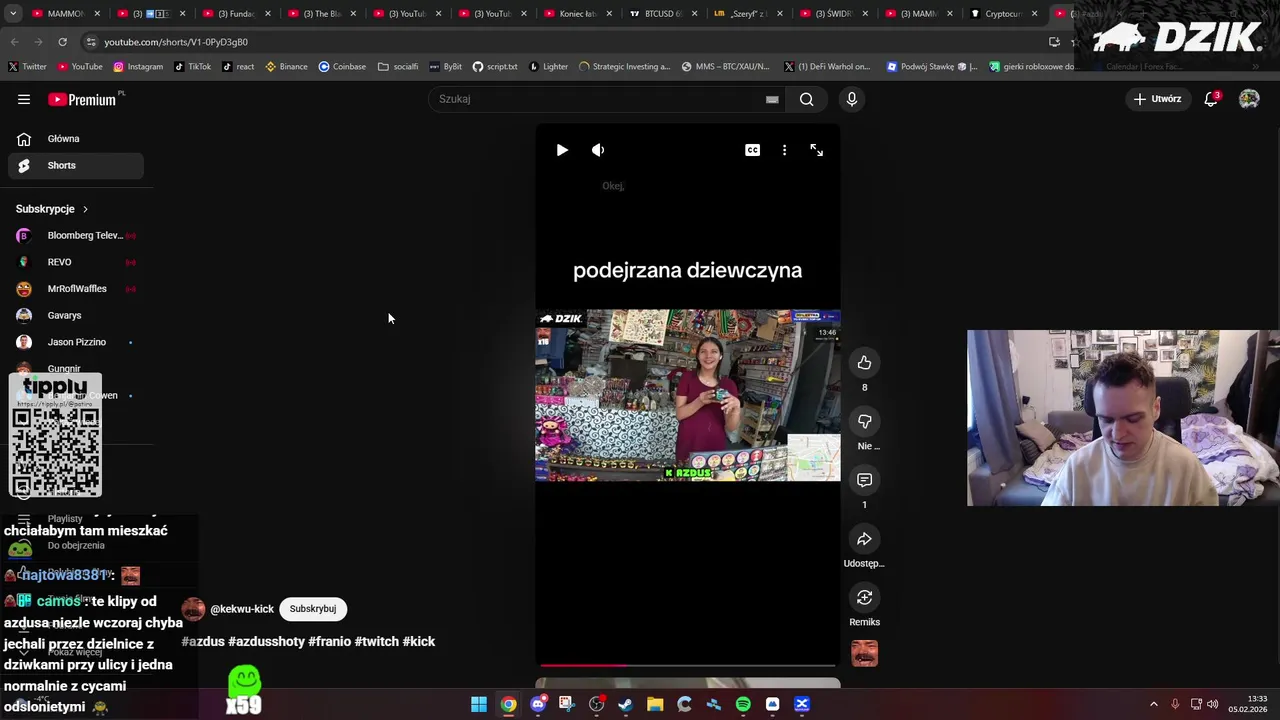The height and width of the screenshot is (720, 1280).
Task: Open comments for the Short
Action: tap(865, 480)
